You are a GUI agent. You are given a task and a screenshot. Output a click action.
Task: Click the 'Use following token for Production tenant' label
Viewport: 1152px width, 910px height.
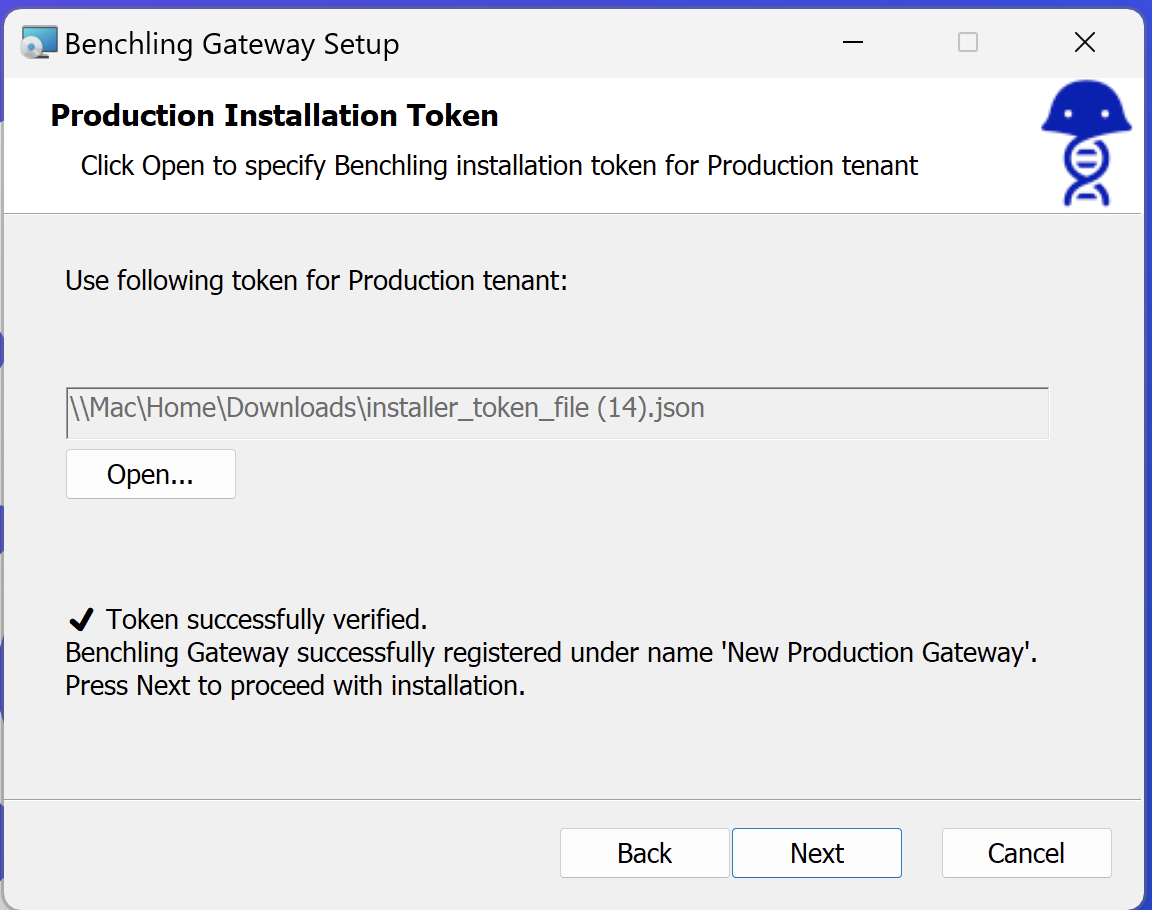click(x=316, y=281)
